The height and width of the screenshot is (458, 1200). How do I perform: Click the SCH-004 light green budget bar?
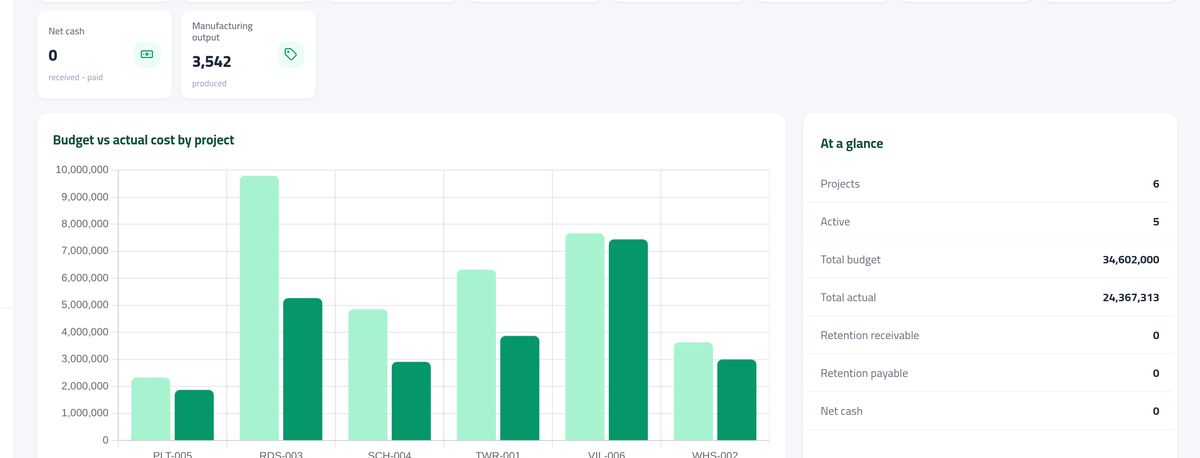368,375
